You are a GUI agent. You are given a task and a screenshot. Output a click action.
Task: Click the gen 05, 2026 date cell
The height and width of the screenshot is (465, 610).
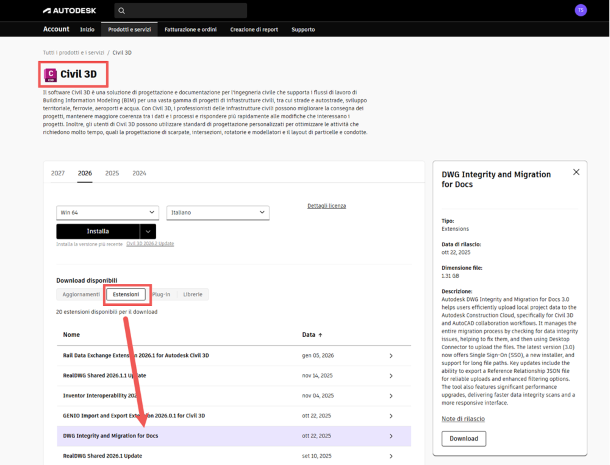click(318, 356)
